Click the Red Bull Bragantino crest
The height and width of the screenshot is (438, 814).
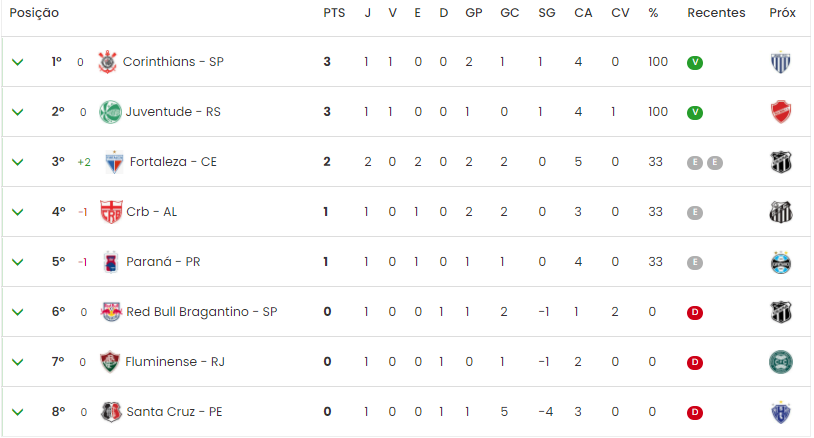111,312
